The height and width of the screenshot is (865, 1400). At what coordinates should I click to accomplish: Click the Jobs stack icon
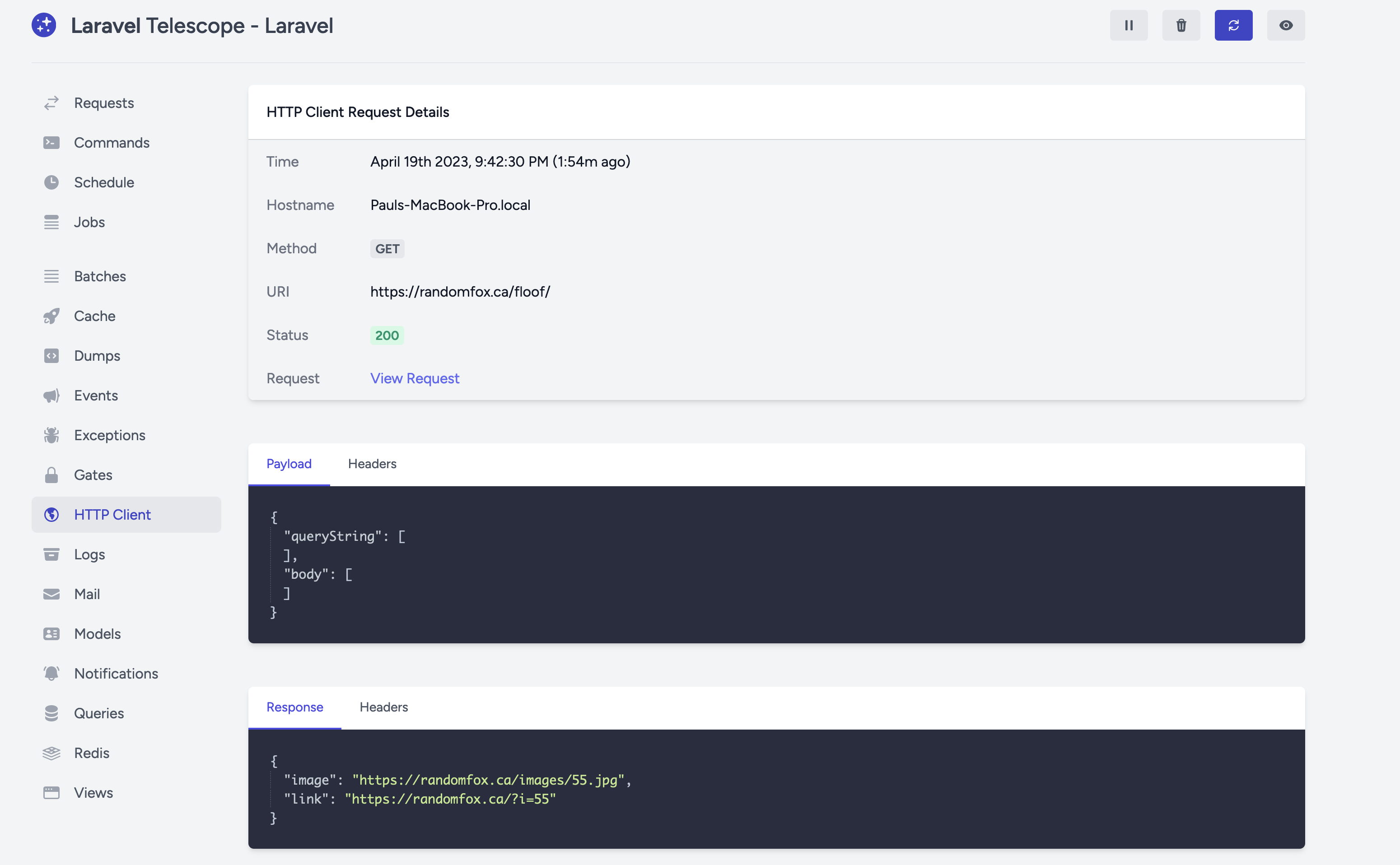51,222
